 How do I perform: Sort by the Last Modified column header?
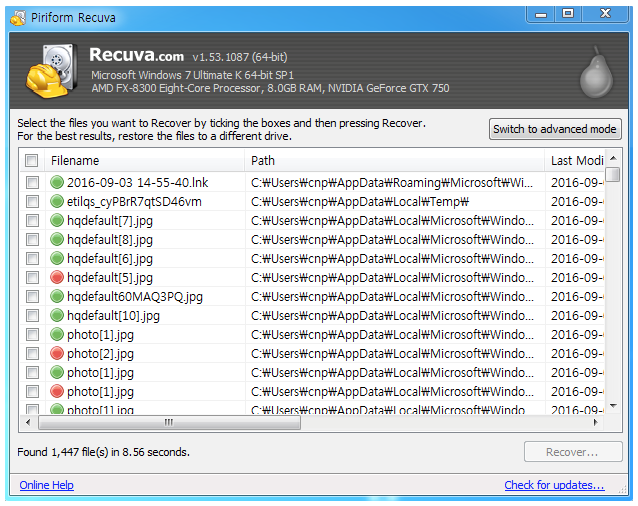click(x=575, y=161)
